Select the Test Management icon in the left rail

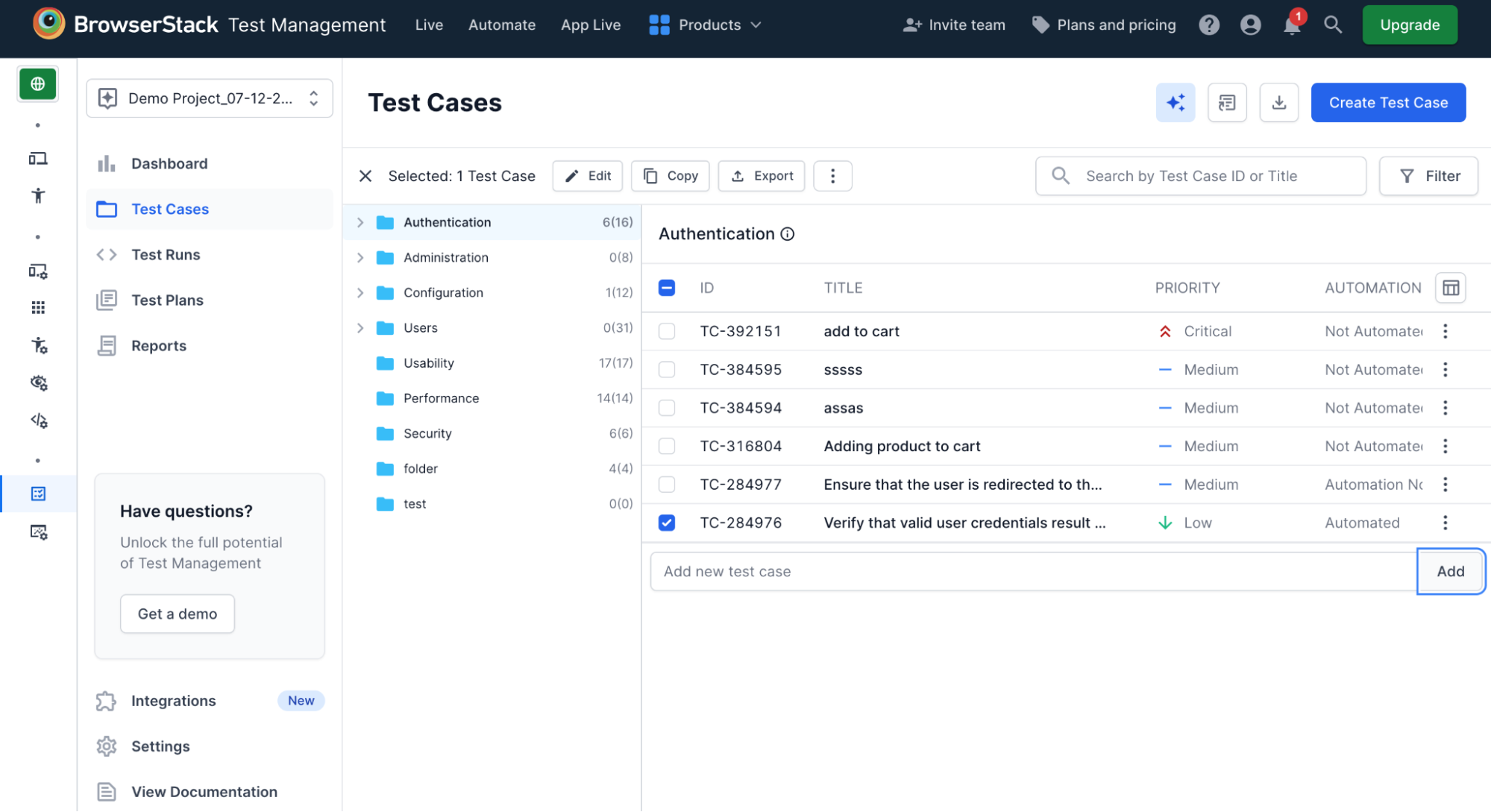coord(37,493)
